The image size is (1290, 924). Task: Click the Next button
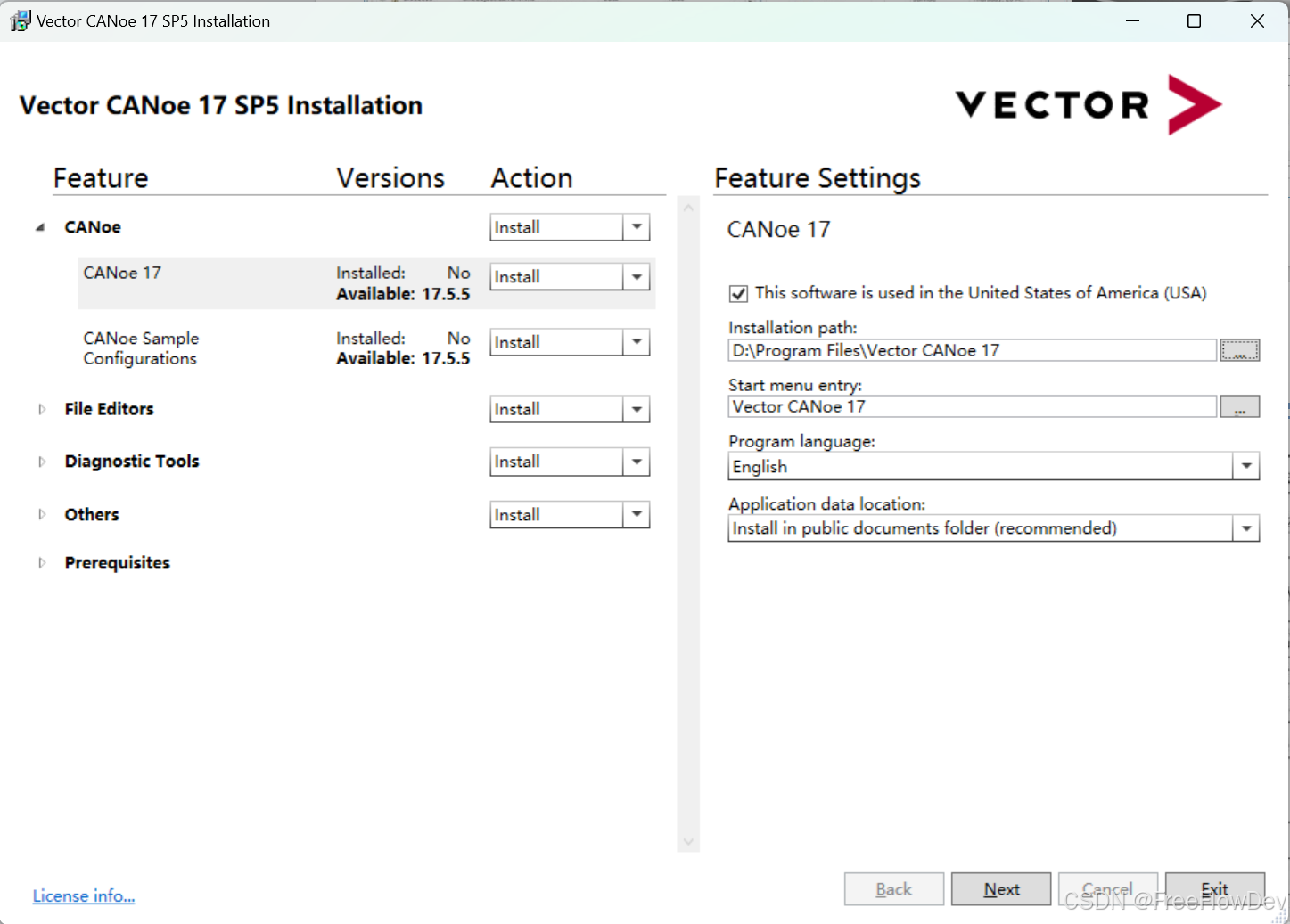(x=1001, y=889)
